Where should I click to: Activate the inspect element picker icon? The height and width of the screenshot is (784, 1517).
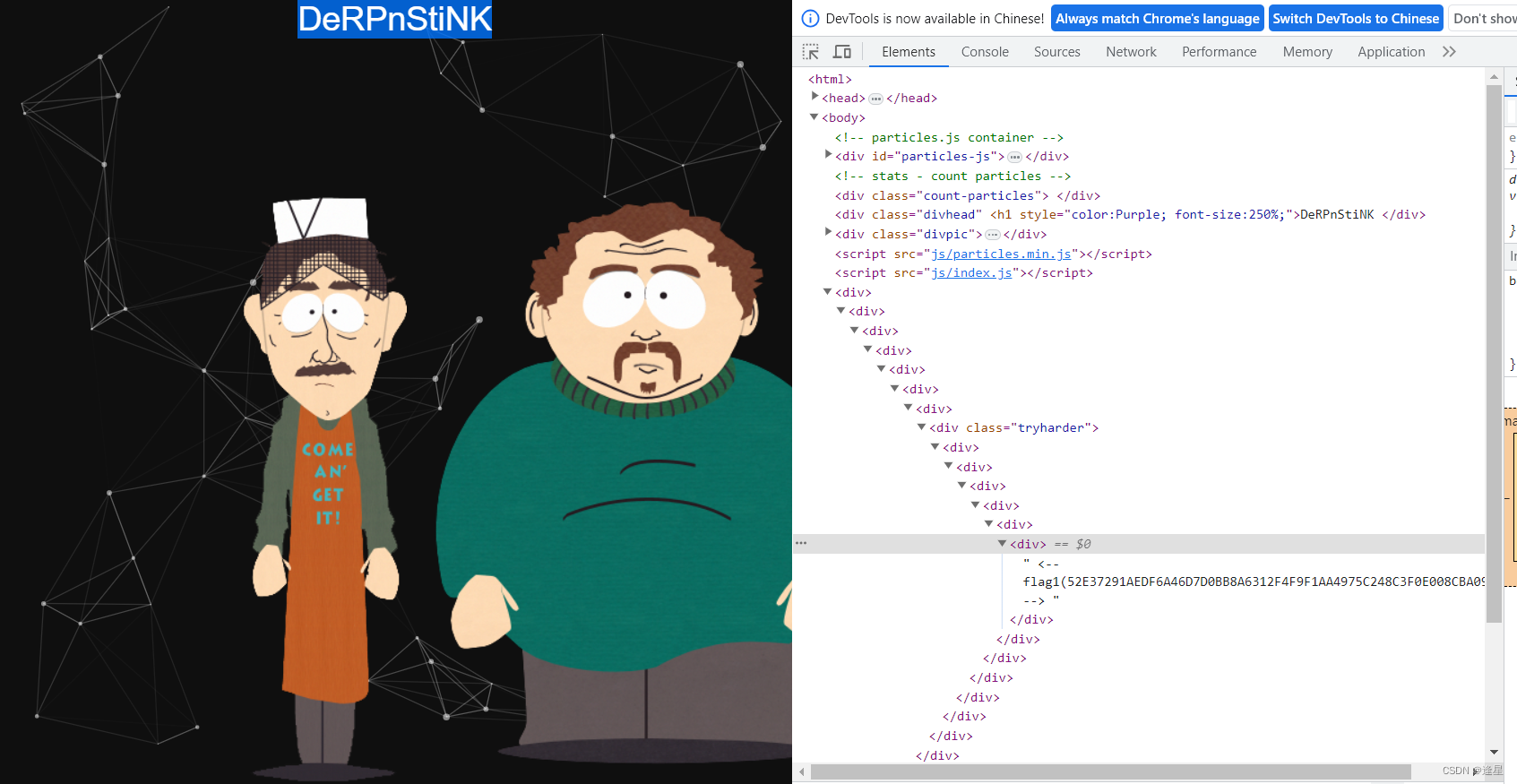811,52
